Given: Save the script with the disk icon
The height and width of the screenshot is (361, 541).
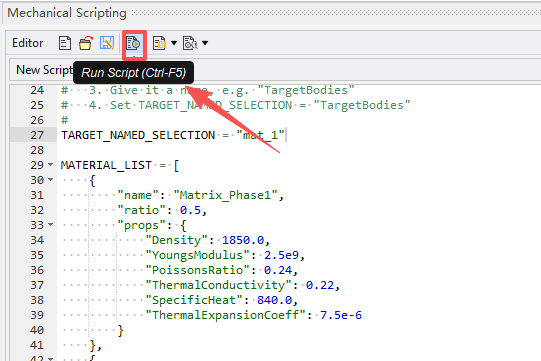Looking at the screenshot, I should click(x=107, y=43).
